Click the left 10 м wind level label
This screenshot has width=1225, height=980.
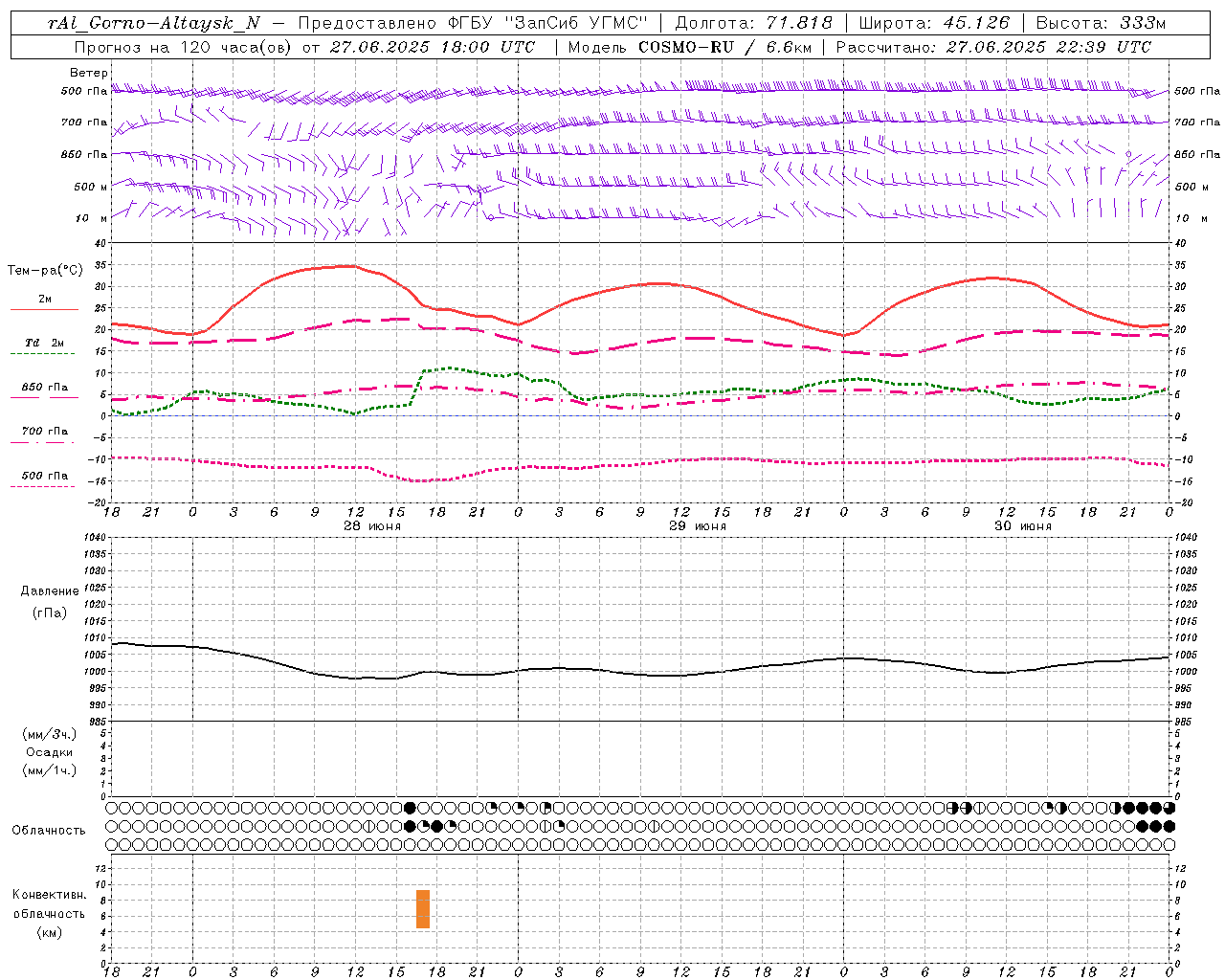click(92, 218)
